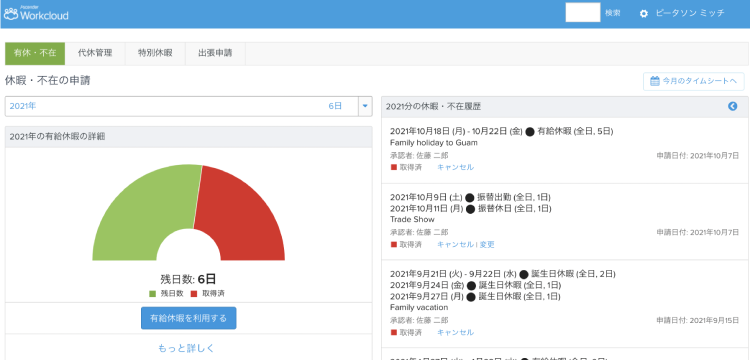The height and width of the screenshot is (360, 750).
Task: Expand the 2021年 year dropdown arrow
Action: [365, 106]
